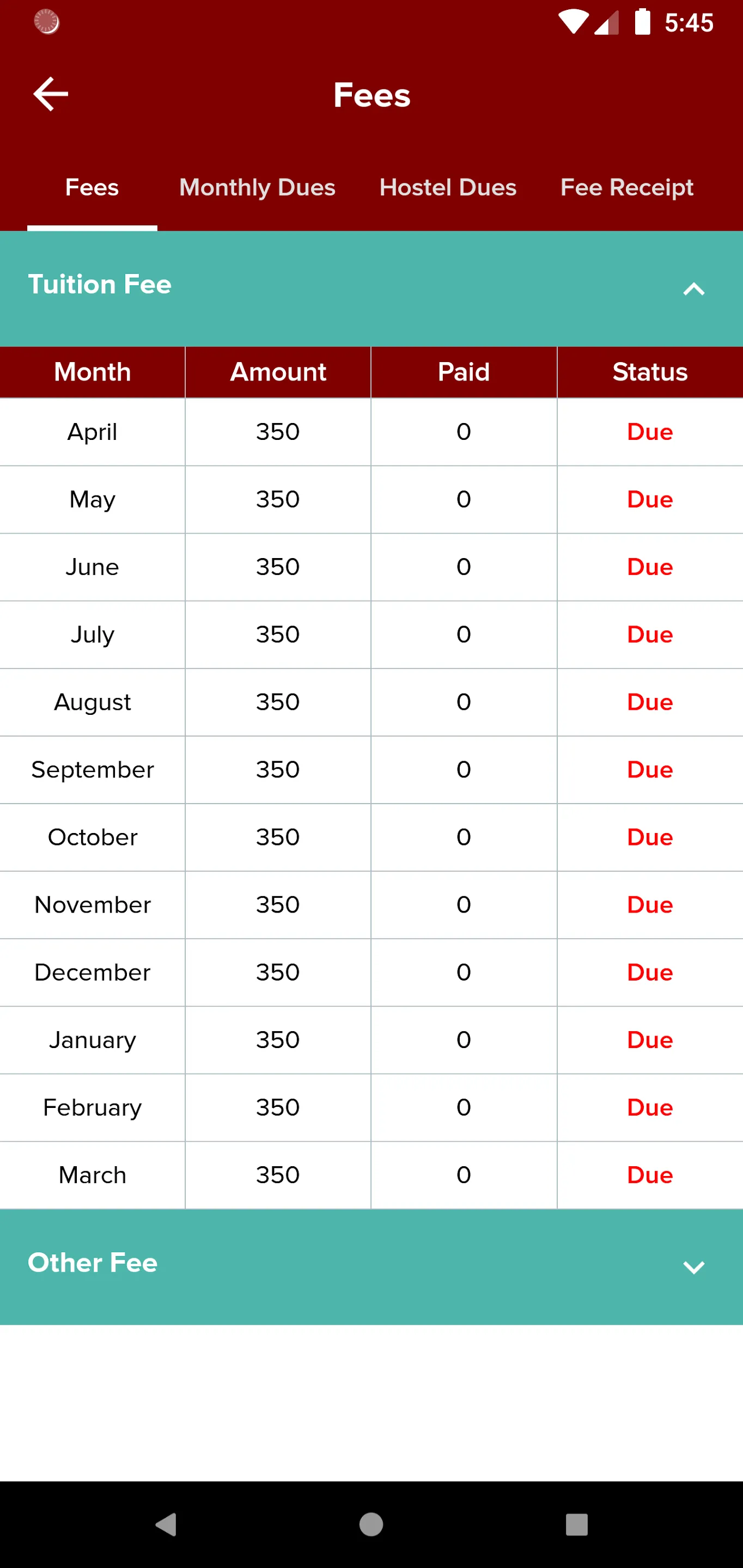
Task: Open the Fee Receipt tab
Action: click(626, 187)
